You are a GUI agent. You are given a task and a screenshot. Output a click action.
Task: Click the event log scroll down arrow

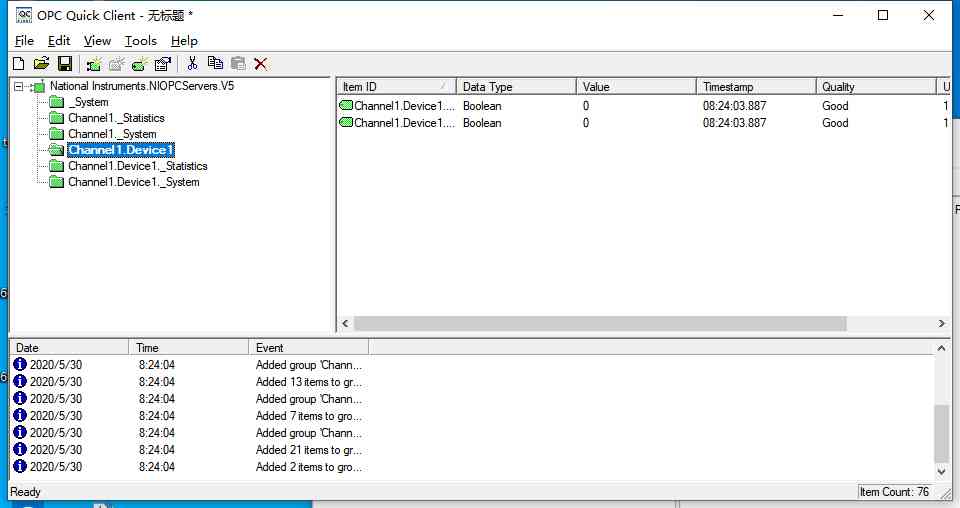coord(941,471)
